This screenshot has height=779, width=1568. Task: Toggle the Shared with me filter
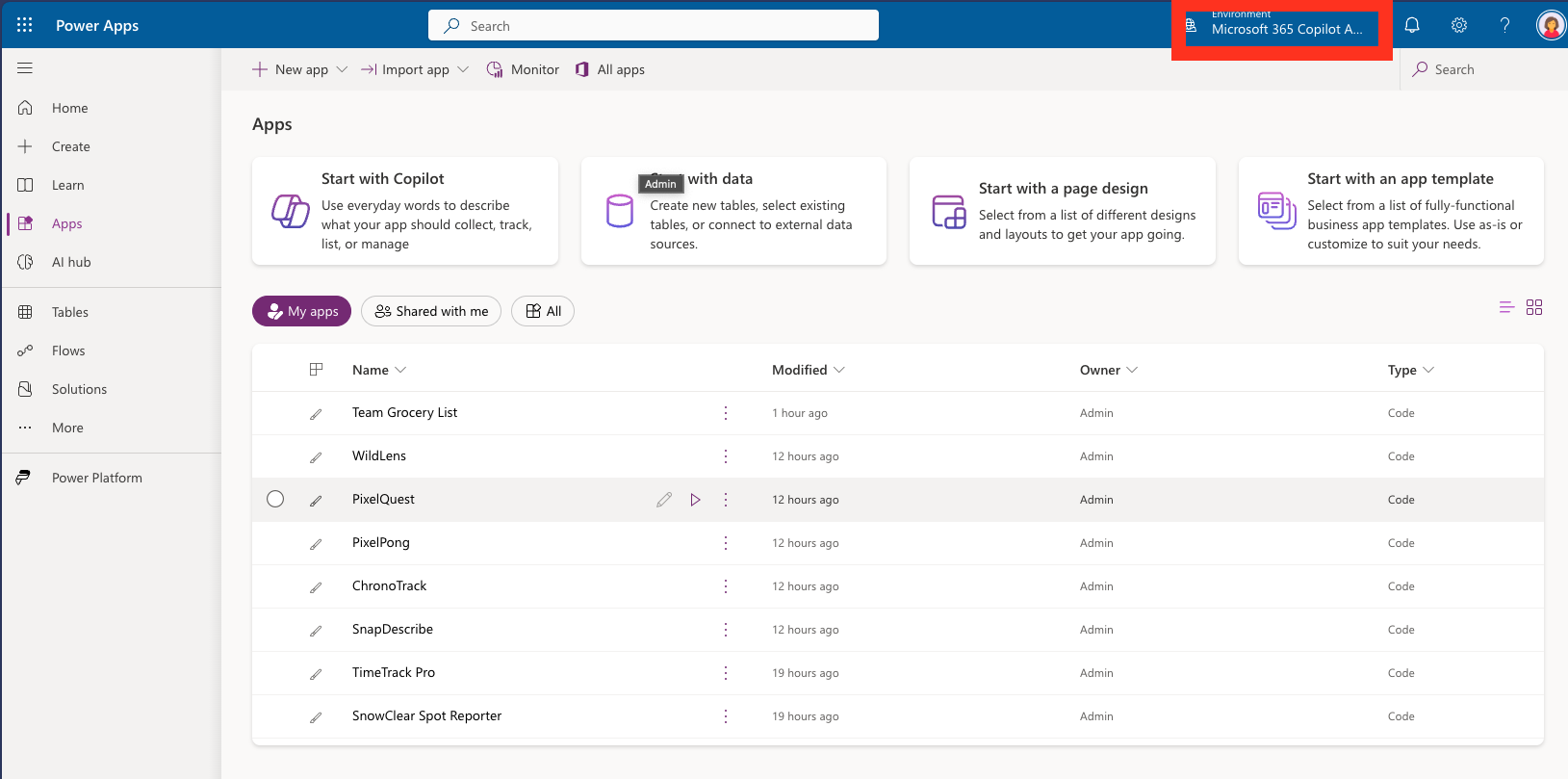[x=431, y=311]
